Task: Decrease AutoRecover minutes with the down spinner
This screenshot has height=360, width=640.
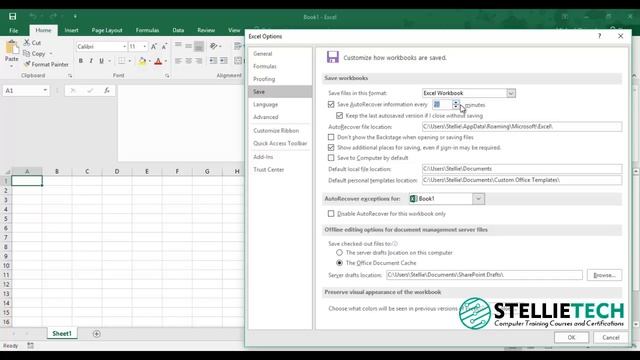Action: coord(456,107)
